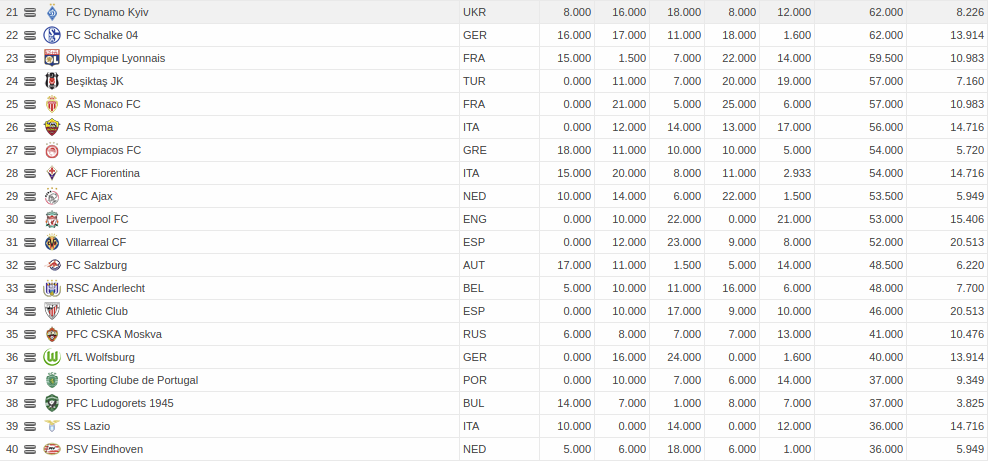Click the Beşiktaş JK club badge
This screenshot has height=461, width=988.
tap(52, 81)
